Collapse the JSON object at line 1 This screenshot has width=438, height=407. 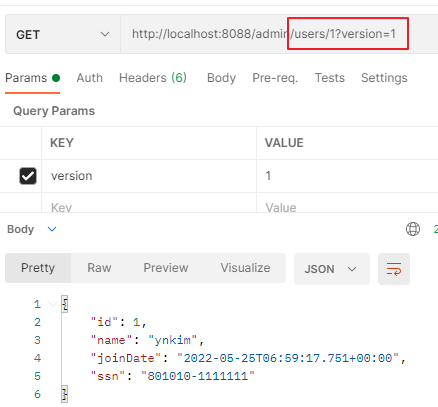tap(52, 304)
